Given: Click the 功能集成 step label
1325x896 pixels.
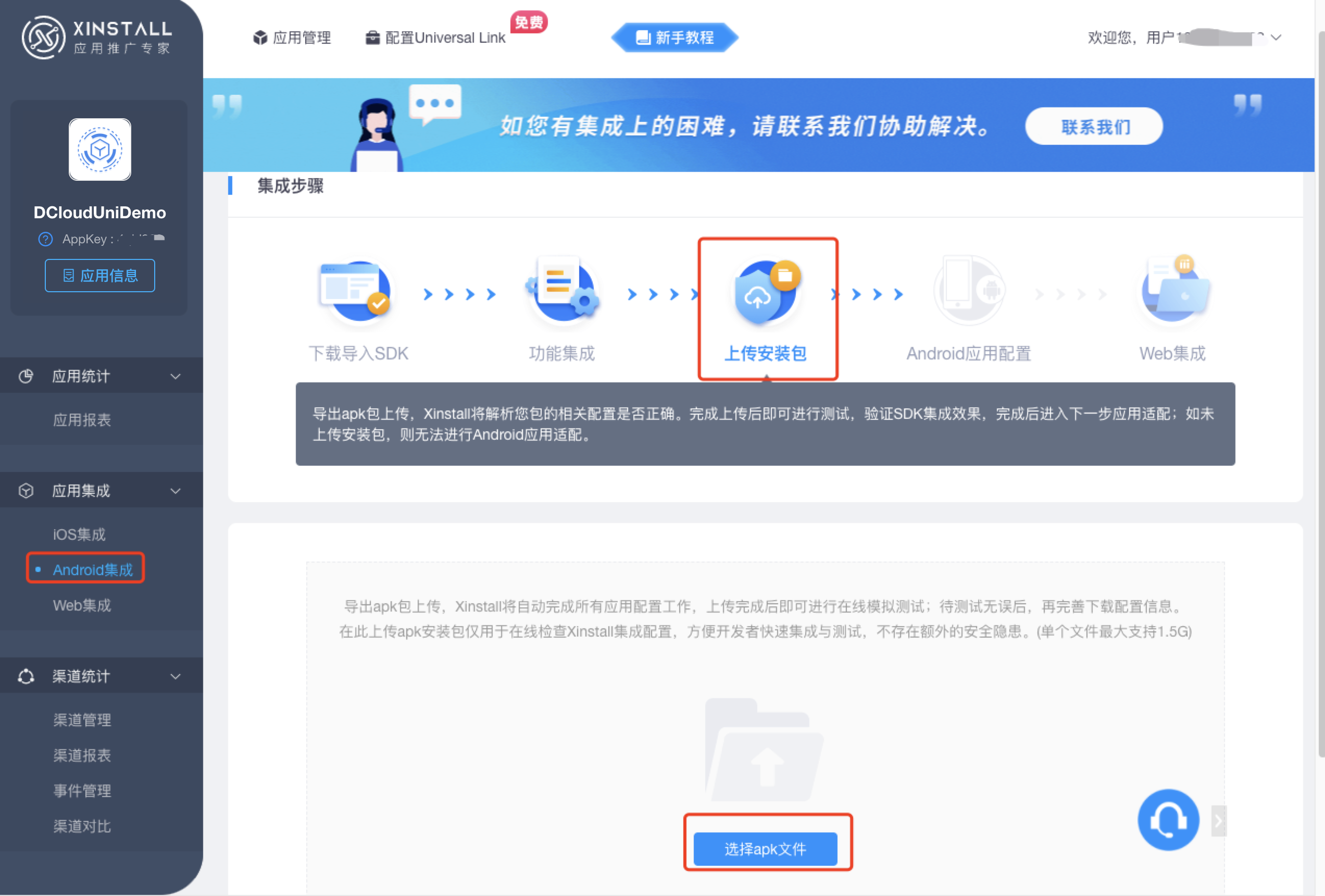Looking at the screenshot, I should 562,354.
